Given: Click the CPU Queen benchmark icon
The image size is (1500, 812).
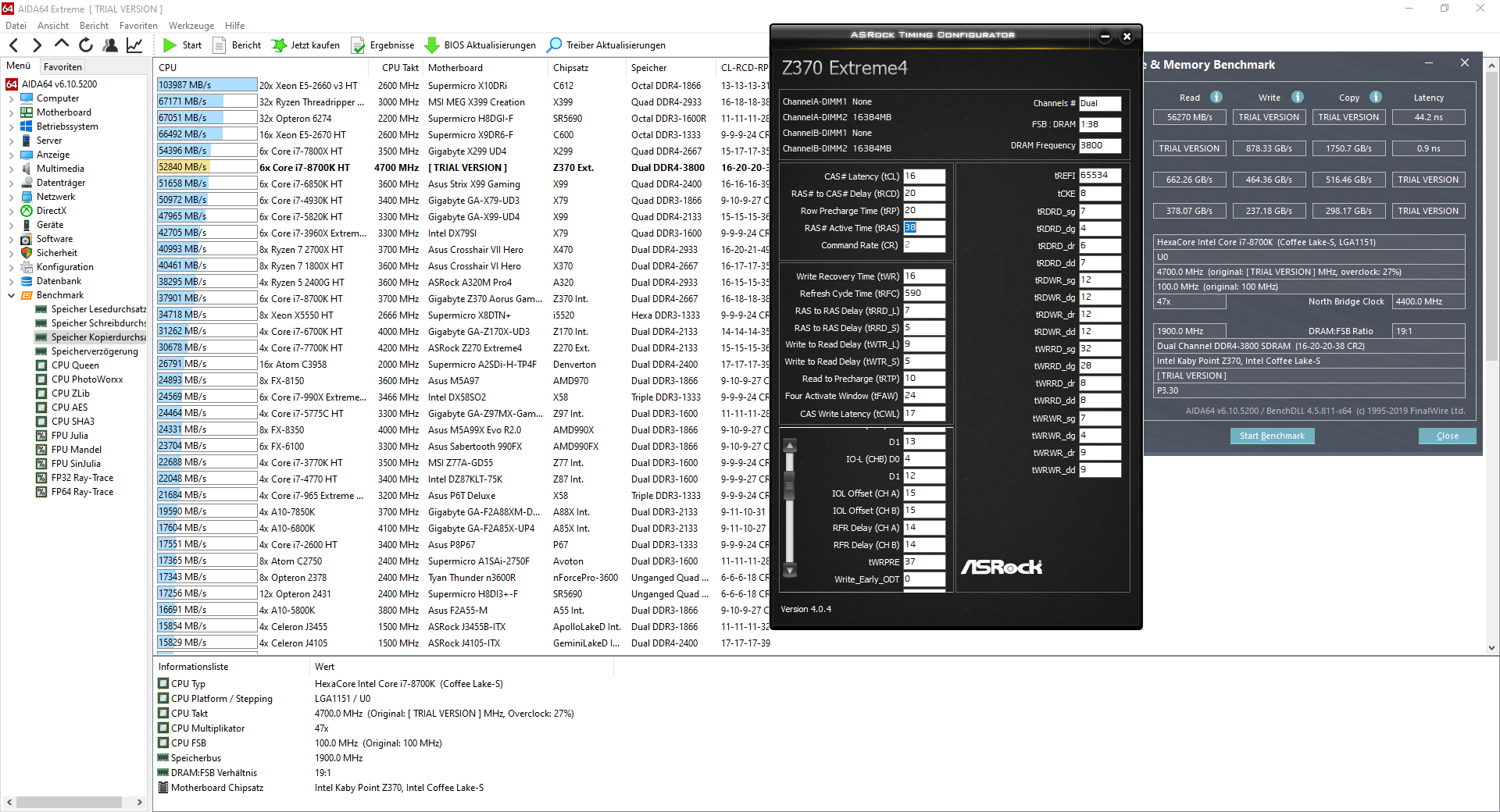Looking at the screenshot, I should click(x=41, y=365).
